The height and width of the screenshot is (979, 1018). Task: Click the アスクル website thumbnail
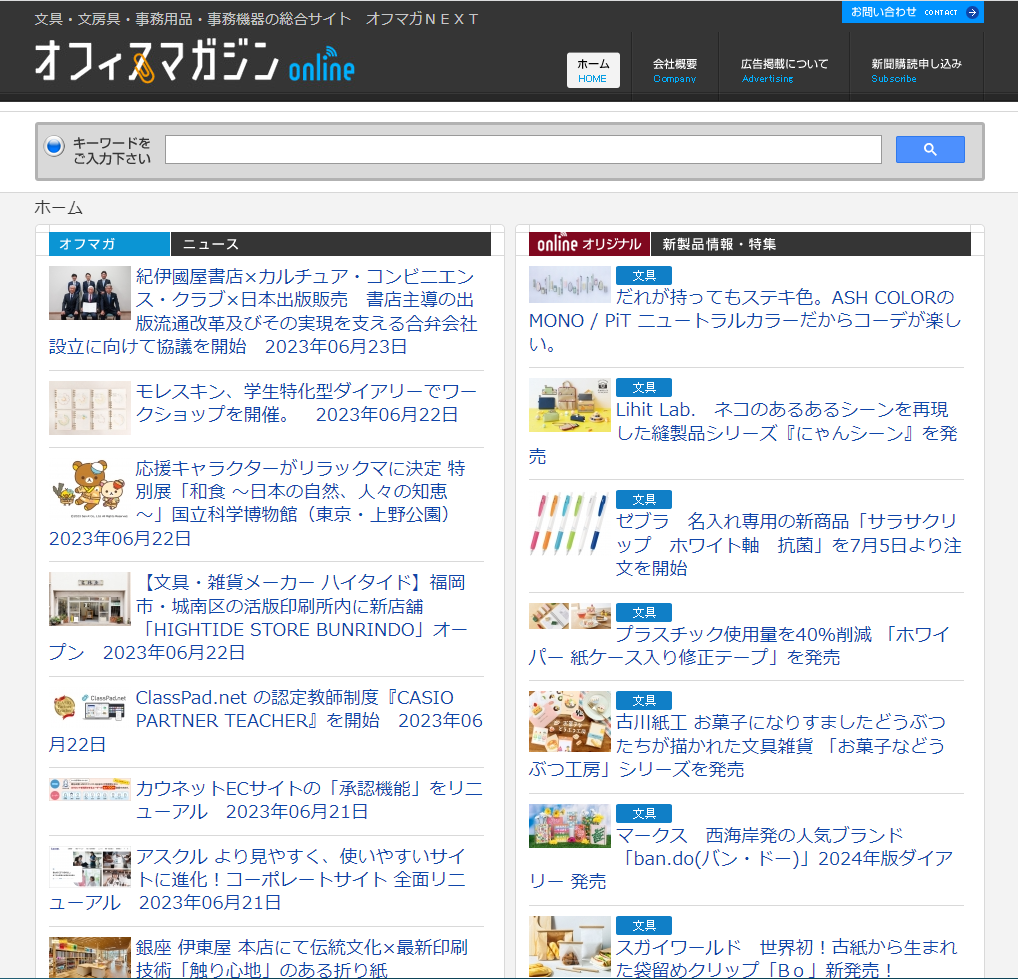tap(90, 867)
